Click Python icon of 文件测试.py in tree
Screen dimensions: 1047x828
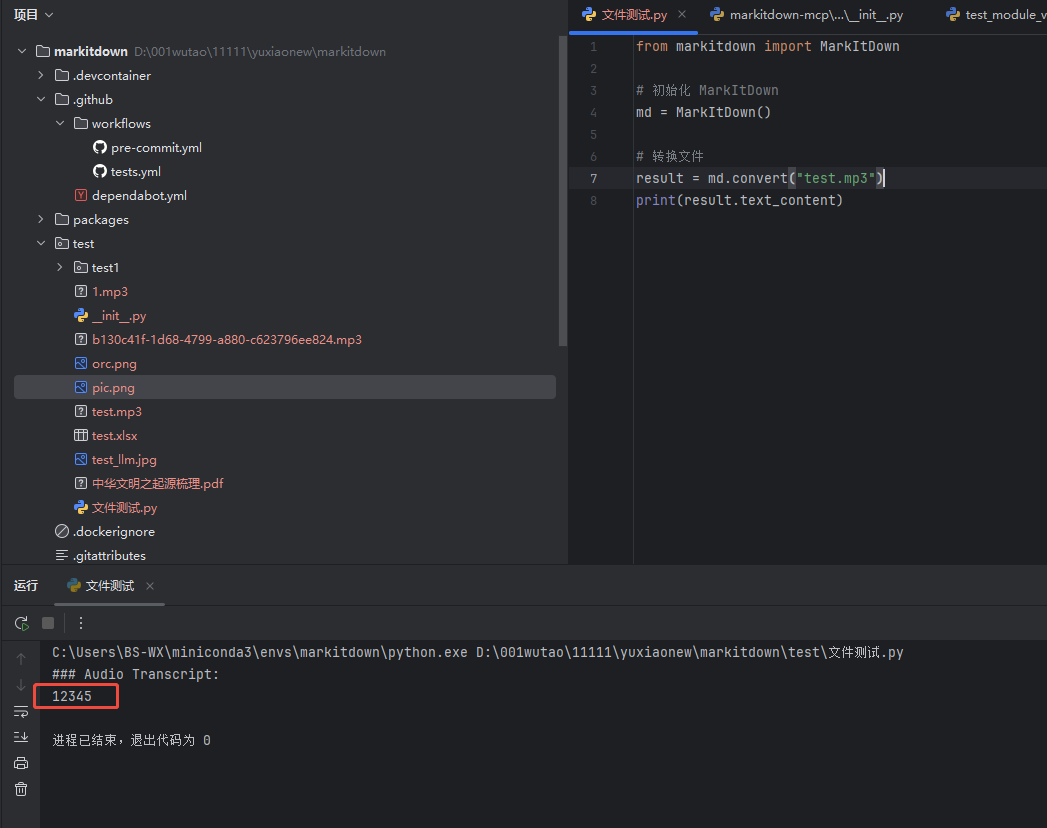81,508
